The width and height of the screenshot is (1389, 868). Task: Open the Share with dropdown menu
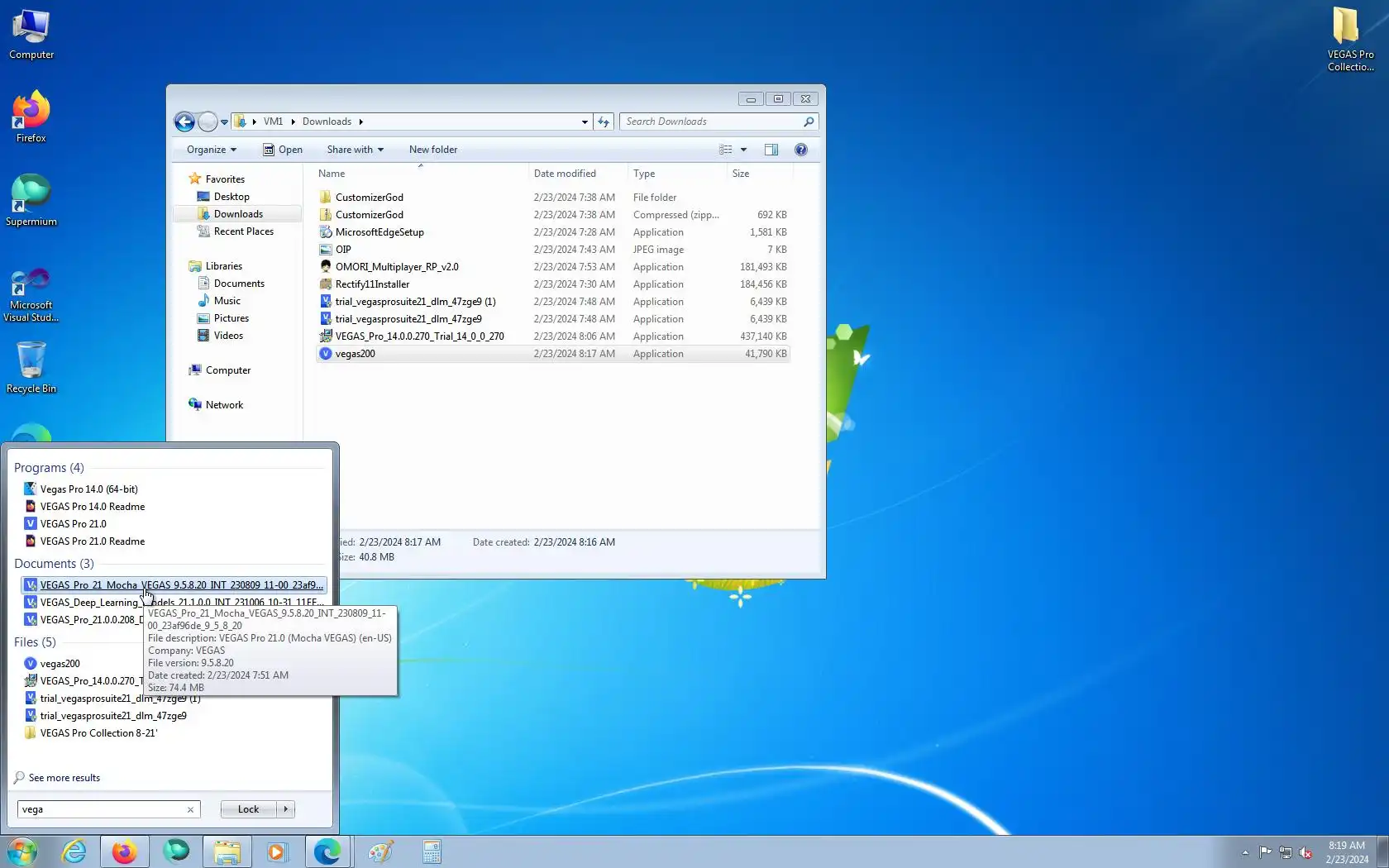[x=355, y=150]
